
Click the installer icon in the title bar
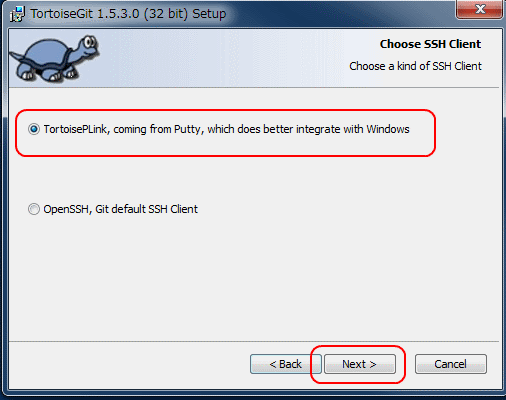[17, 14]
